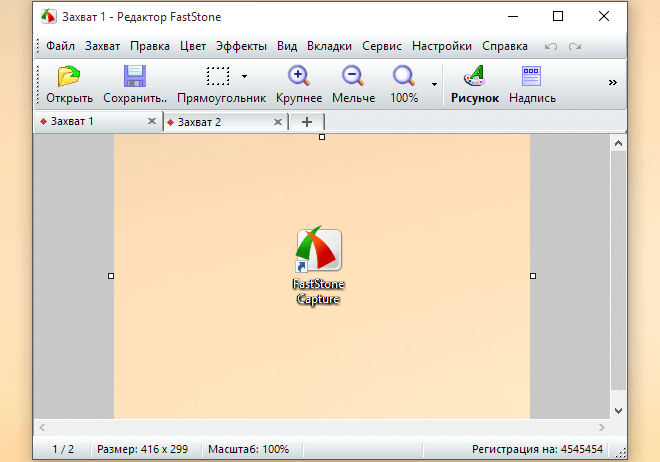Click the FastStone logo in title bar

[x=48, y=16]
